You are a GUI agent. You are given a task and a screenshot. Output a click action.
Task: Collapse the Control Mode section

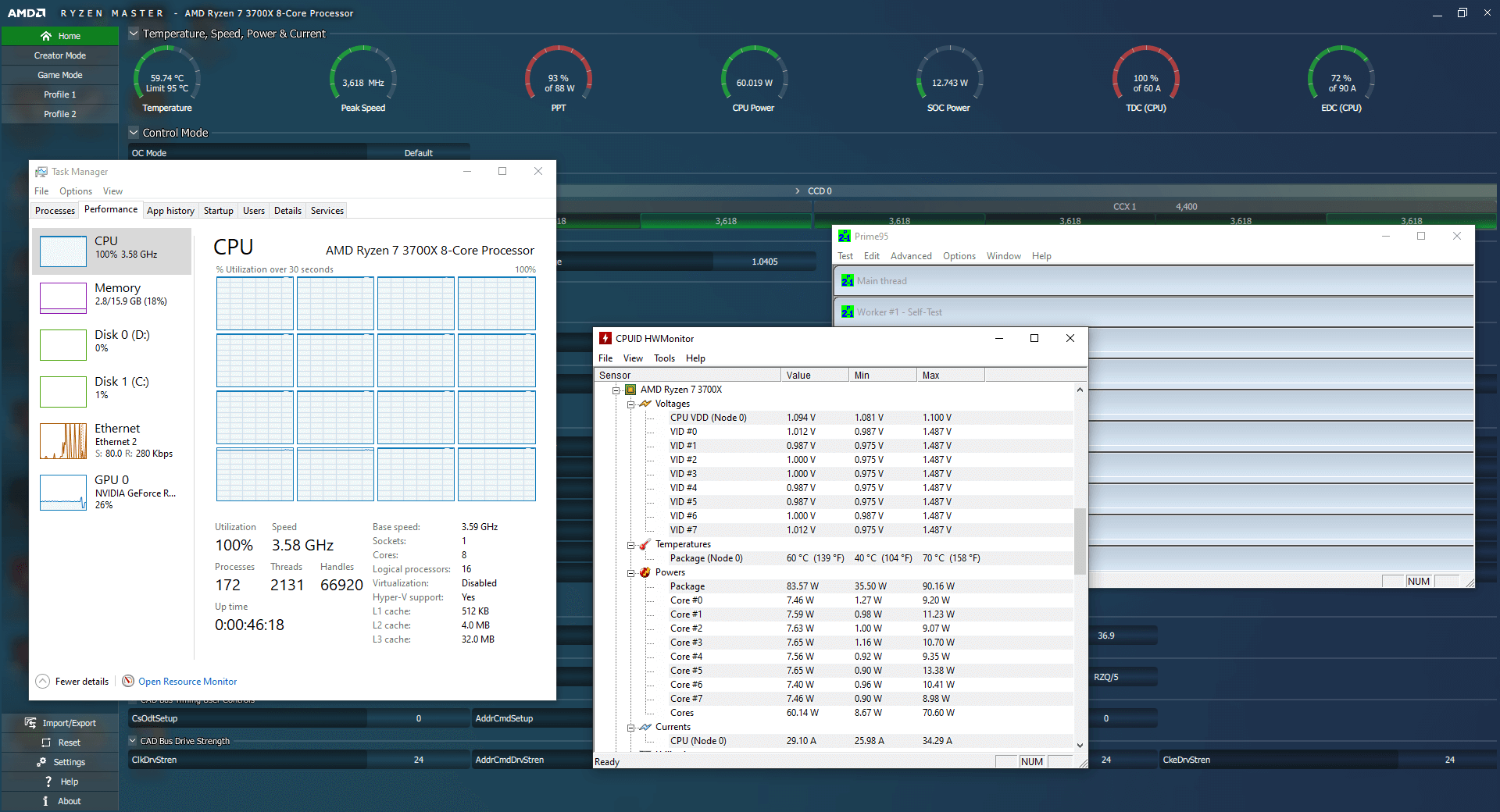pos(134,133)
